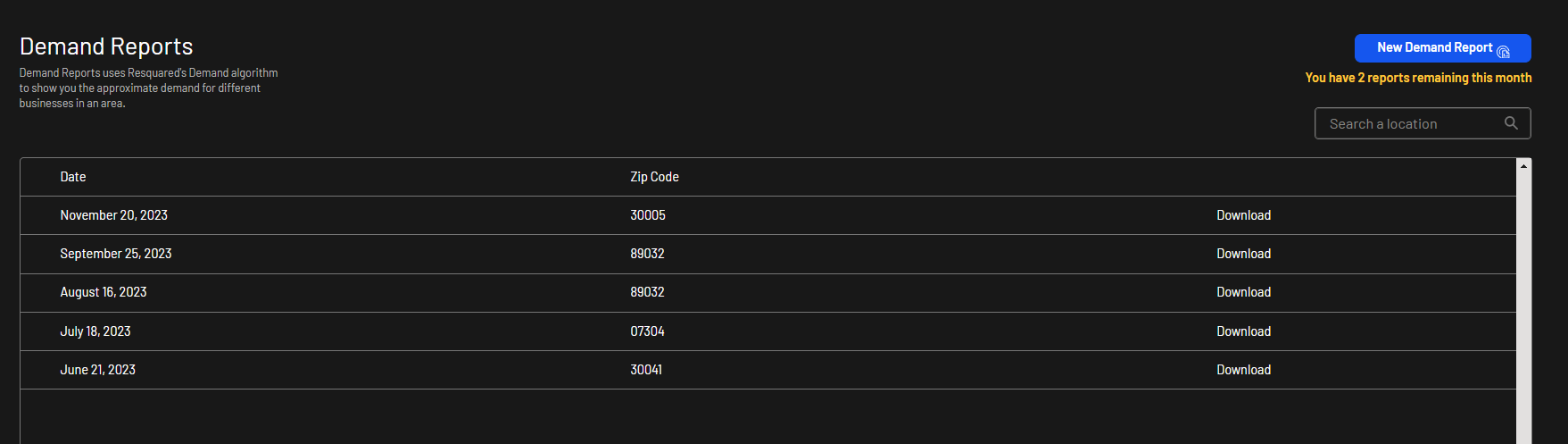The image size is (1568, 444).
Task: Download the August 16, 2023 report
Action: (1243, 292)
